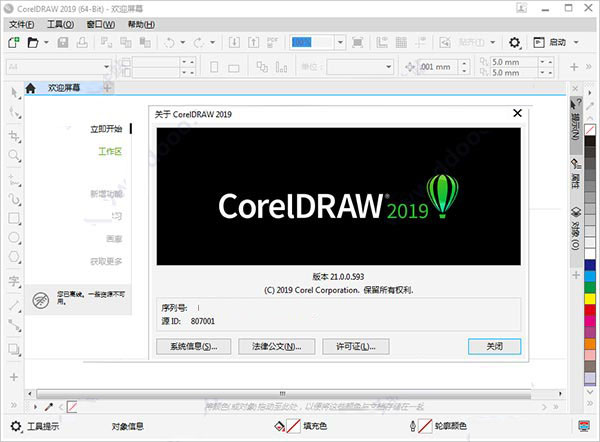600x442 pixels.
Task: Click the Open folder icon
Action: coord(33,42)
